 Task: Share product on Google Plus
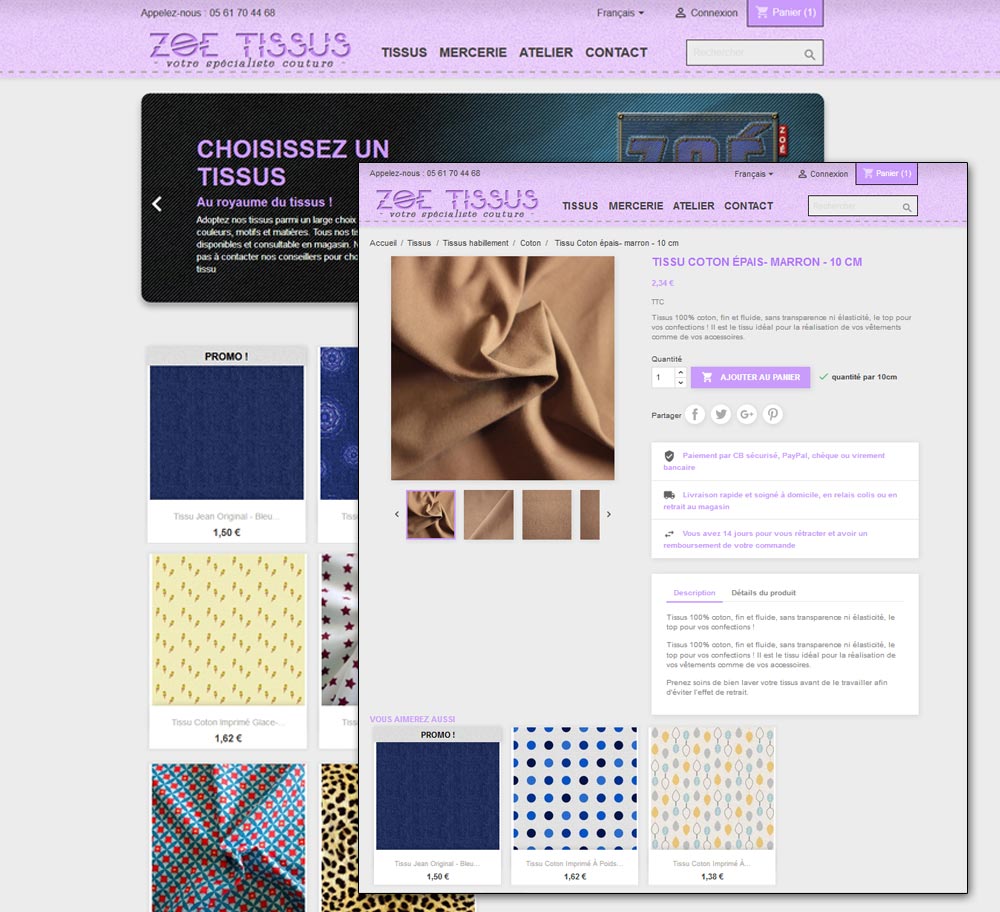[747, 415]
